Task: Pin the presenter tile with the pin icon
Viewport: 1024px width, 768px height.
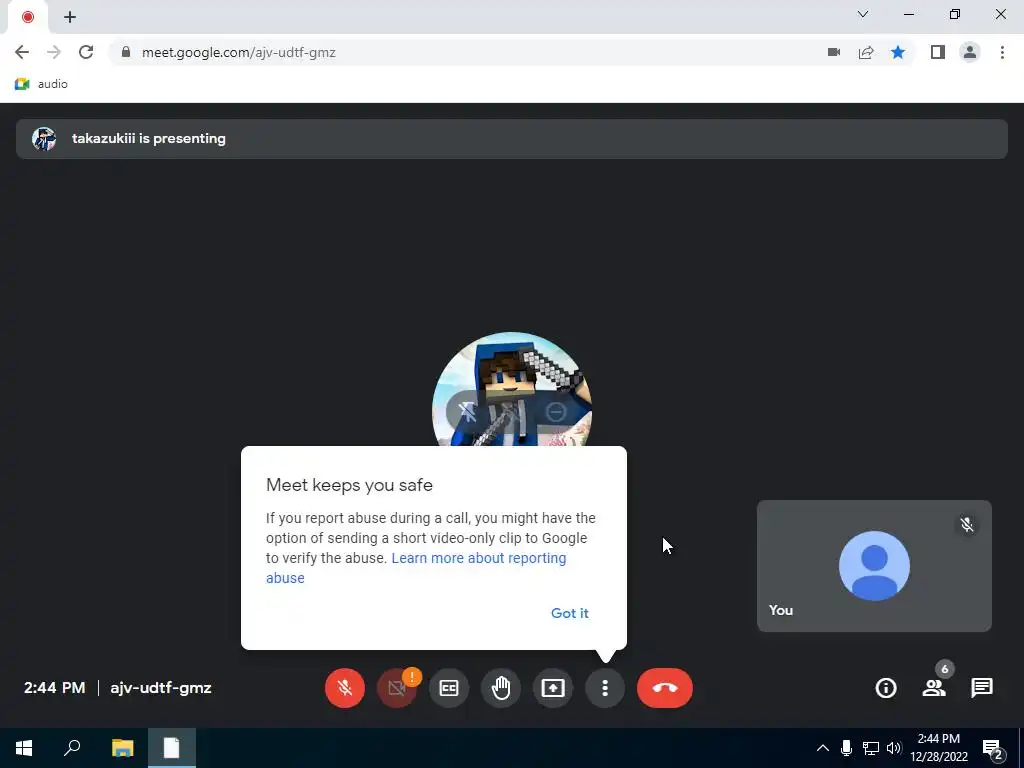Action: click(x=468, y=411)
